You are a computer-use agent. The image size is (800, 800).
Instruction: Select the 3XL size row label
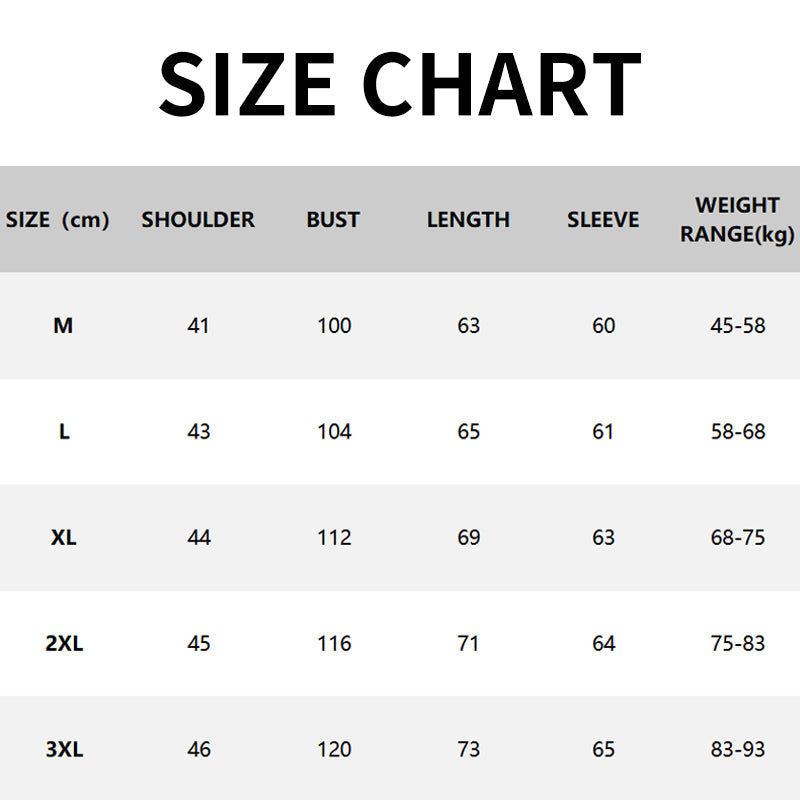click(x=64, y=750)
